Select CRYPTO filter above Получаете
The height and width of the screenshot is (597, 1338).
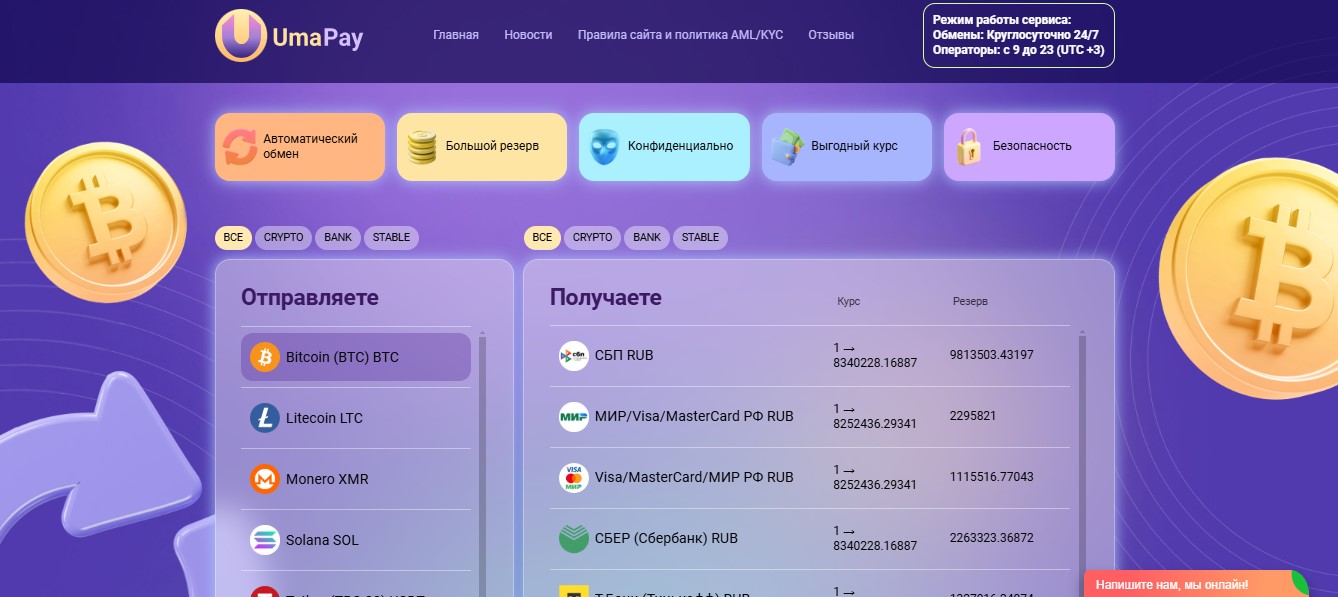pos(593,238)
